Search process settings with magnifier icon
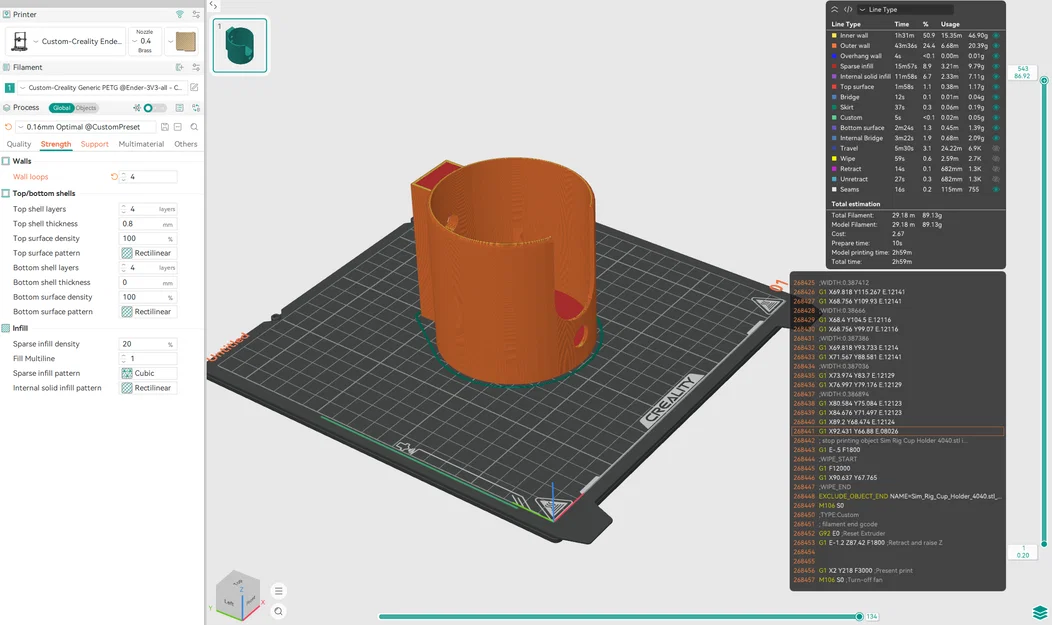 [x=194, y=127]
